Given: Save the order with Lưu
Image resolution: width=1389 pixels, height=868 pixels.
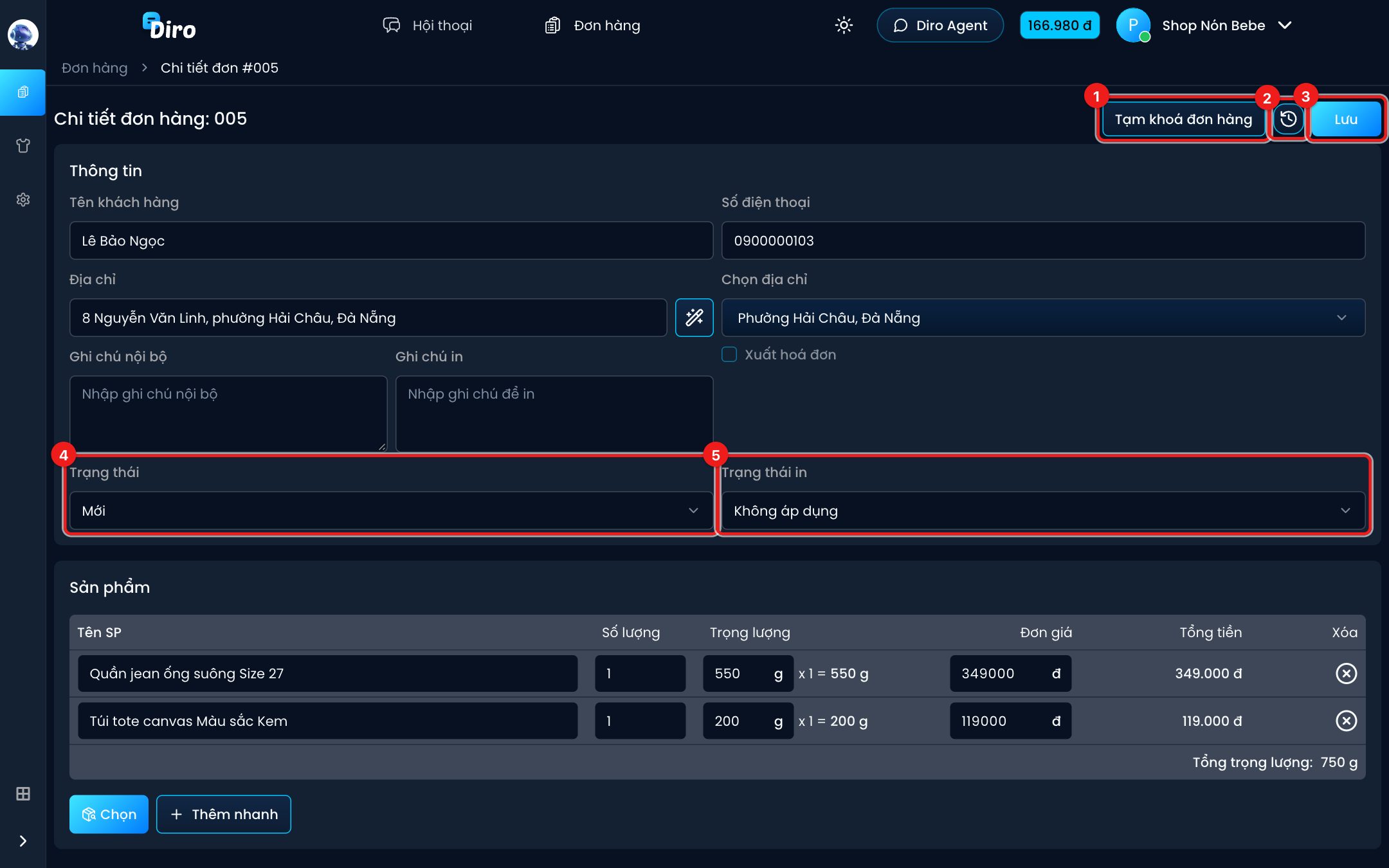Looking at the screenshot, I should [1346, 119].
